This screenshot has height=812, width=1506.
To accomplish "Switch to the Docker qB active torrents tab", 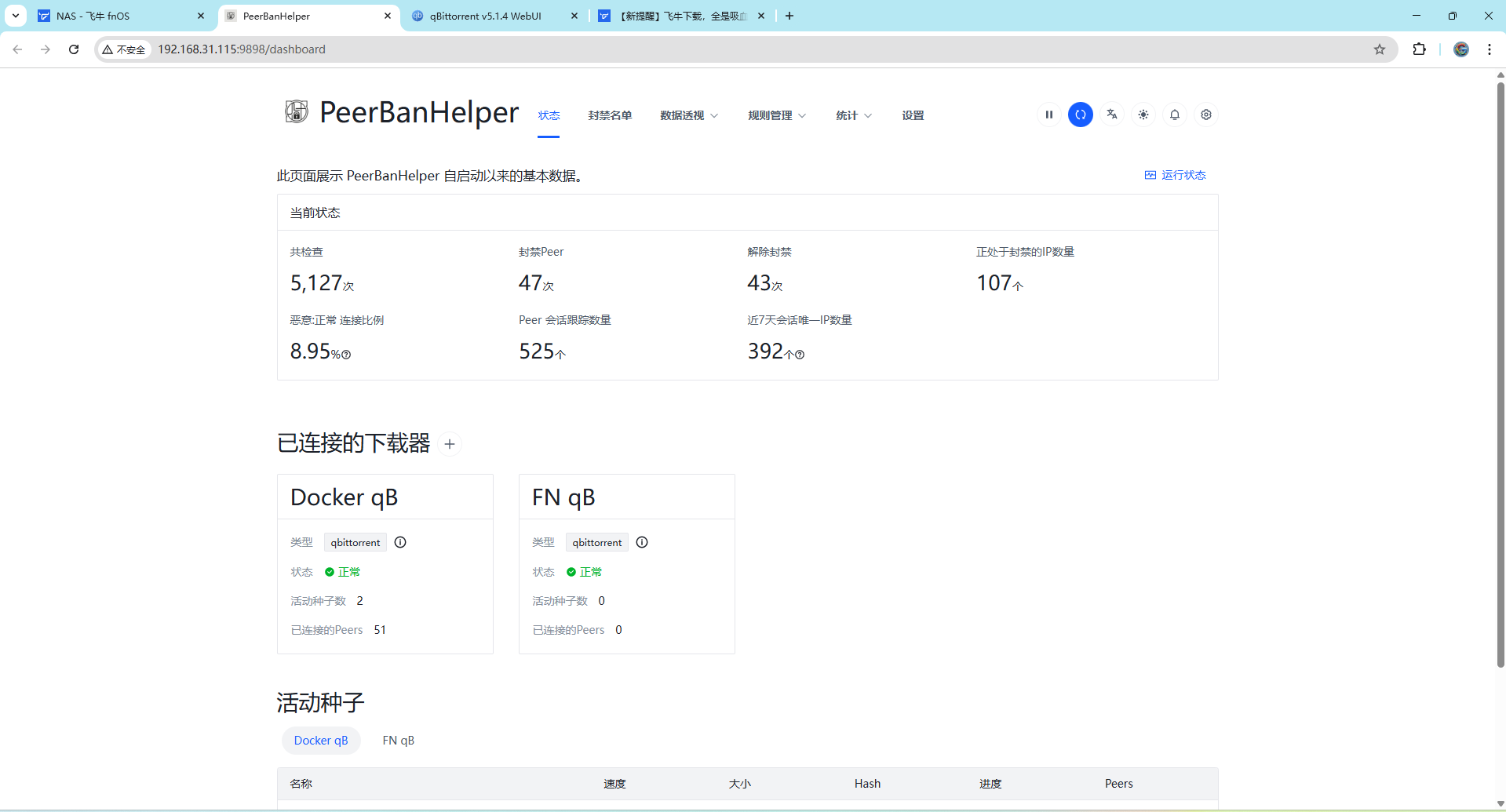I will (x=321, y=741).
